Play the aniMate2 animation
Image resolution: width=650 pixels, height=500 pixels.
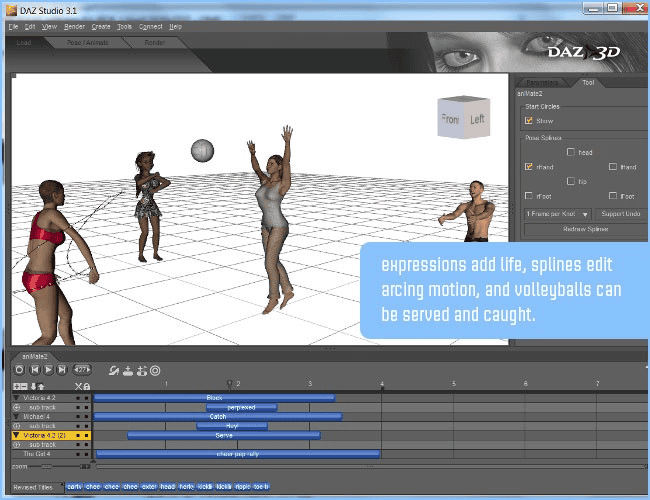click(x=48, y=370)
